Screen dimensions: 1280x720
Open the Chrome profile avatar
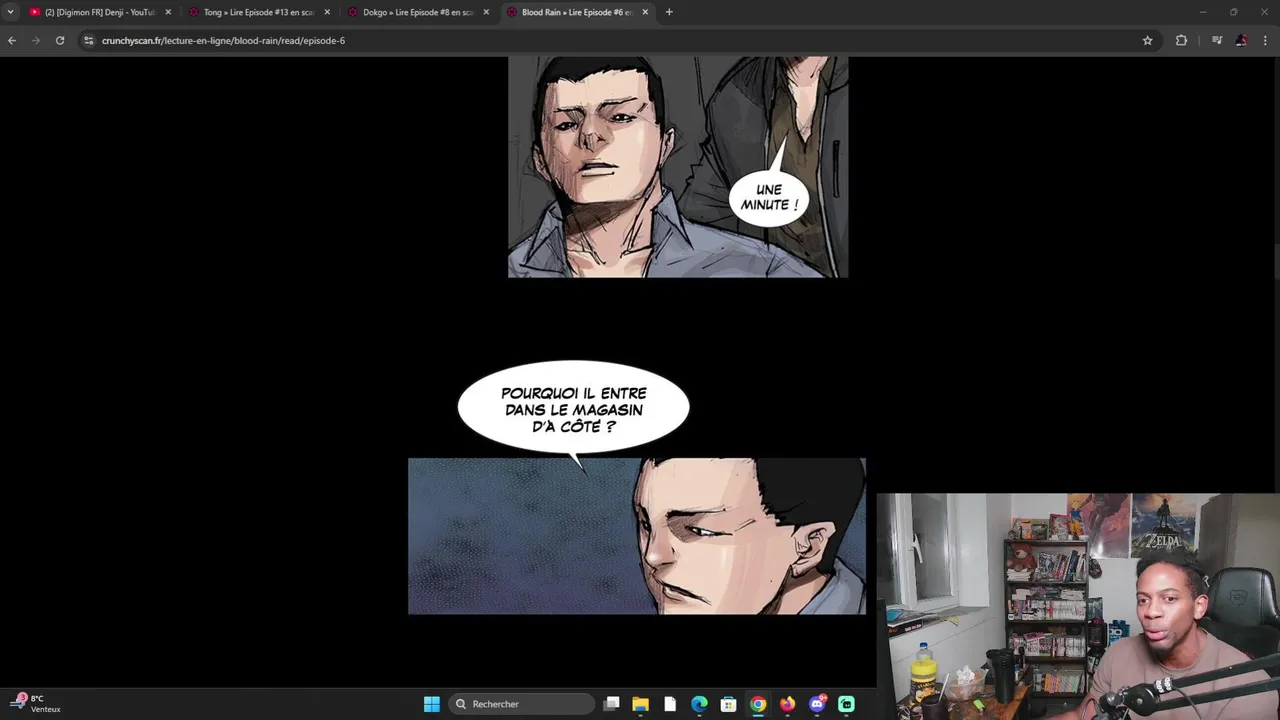click(x=1241, y=40)
